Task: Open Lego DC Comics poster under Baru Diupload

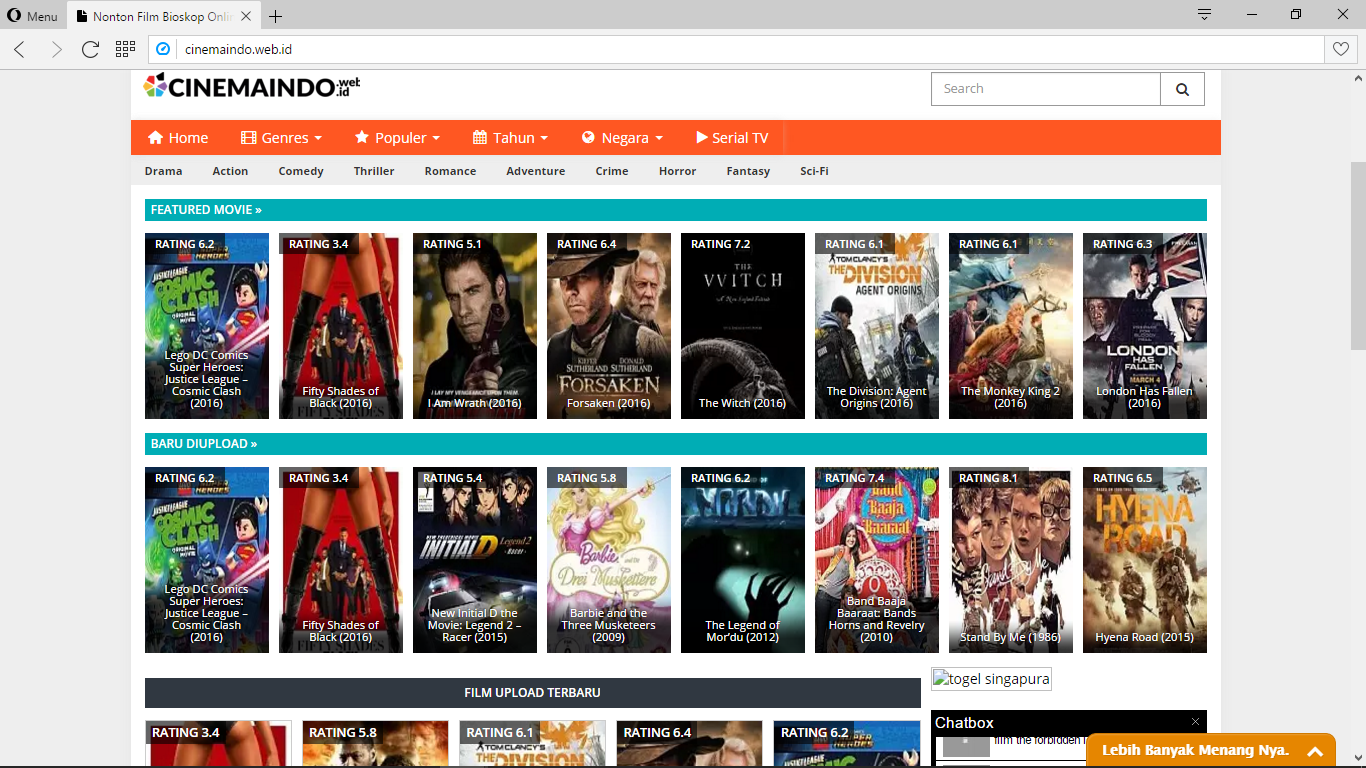Action: coord(207,560)
